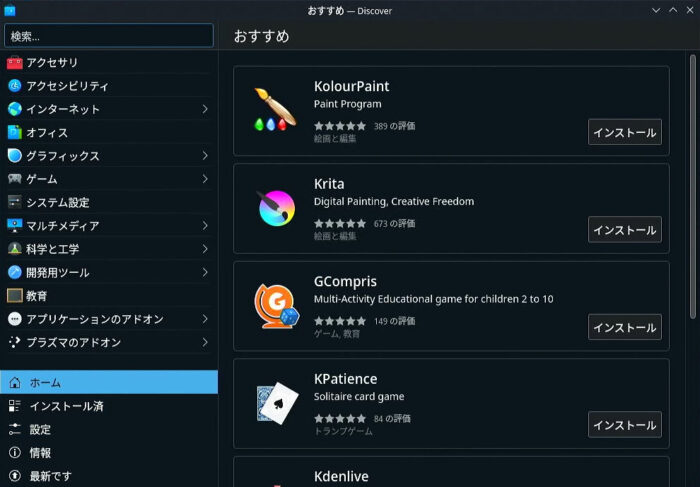
Task: Click the "389 の評価" rating count
Action: 395,126
